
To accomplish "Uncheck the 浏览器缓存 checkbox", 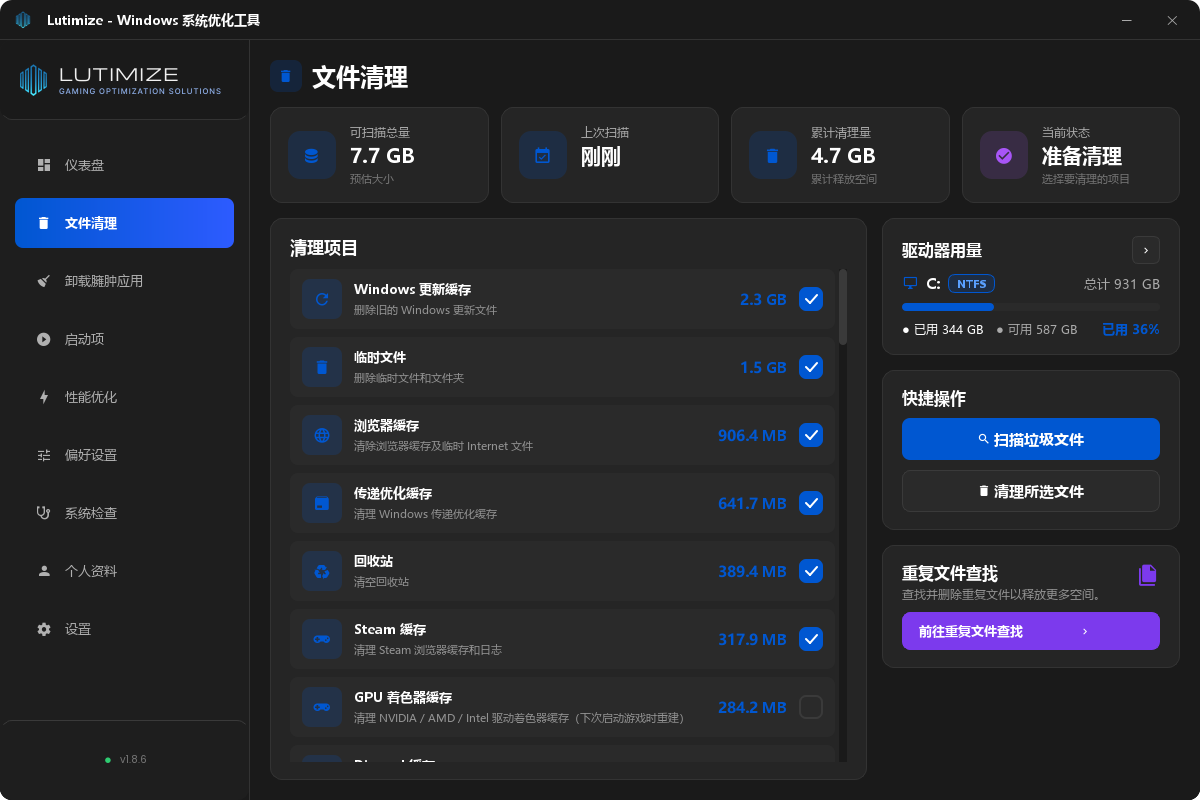I will pos(811,435).
